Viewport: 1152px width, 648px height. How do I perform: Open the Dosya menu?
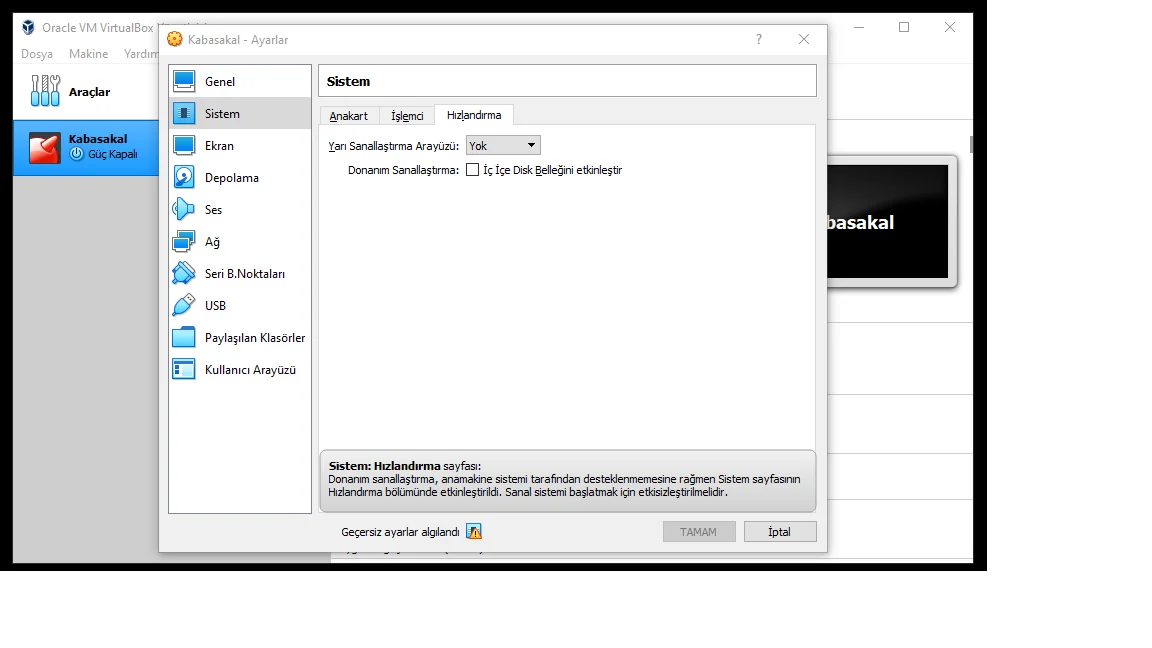37,54
